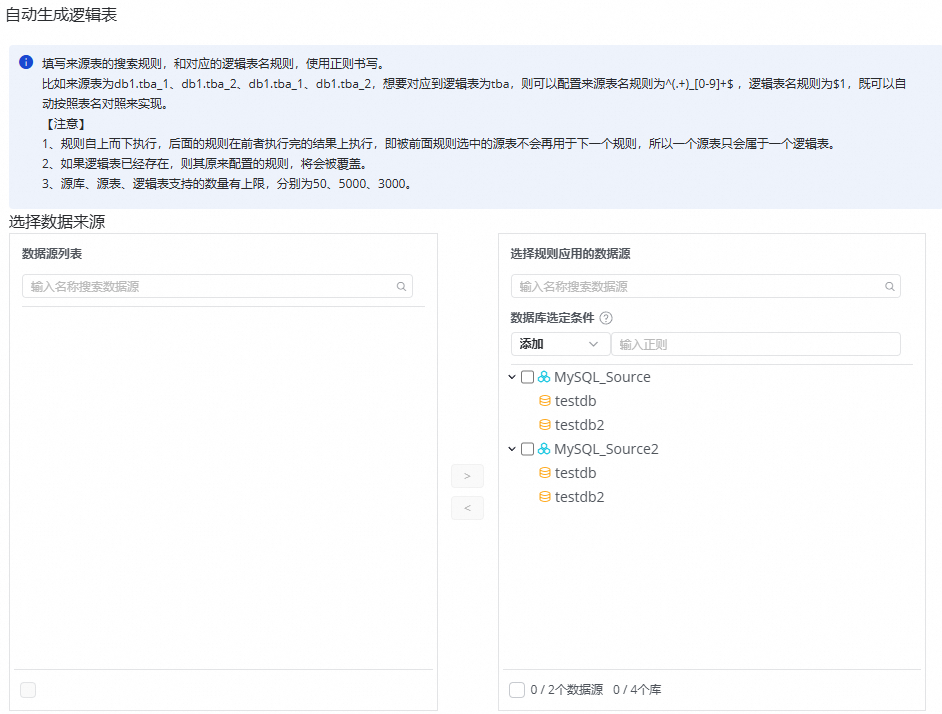Click the left-arrow transfer button
Image resolution: width=942 pixels, height=714 pixels.
467,508
